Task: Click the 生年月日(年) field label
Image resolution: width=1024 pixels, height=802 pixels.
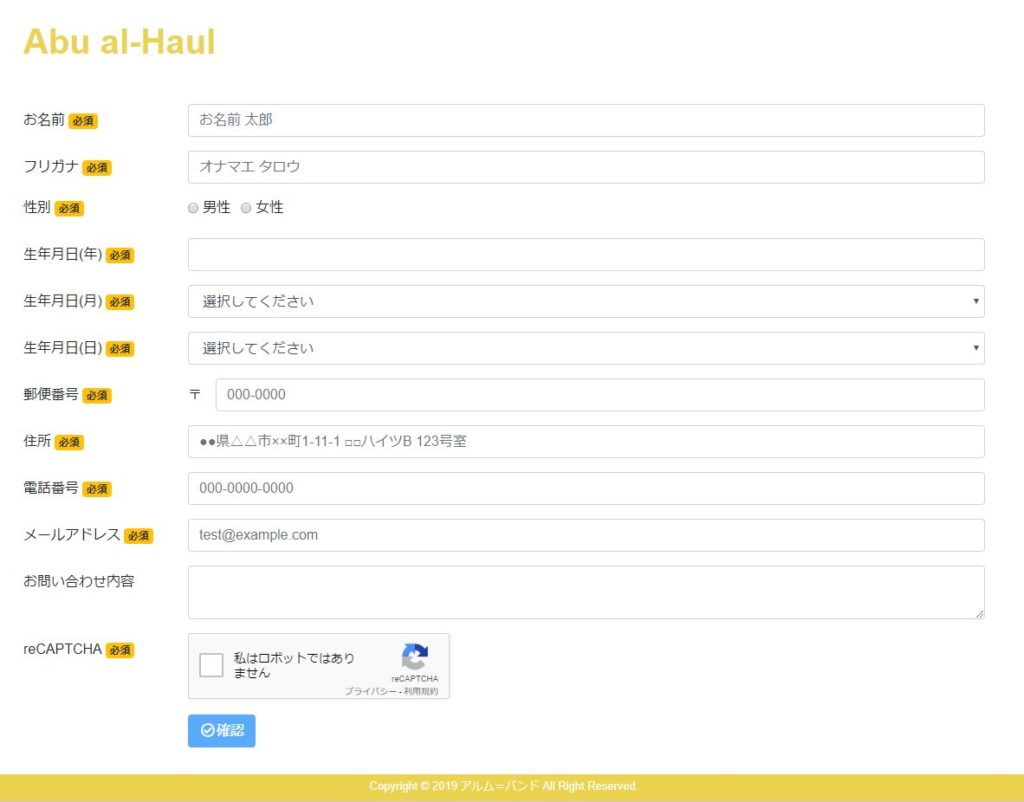Action: pos(63,254)
